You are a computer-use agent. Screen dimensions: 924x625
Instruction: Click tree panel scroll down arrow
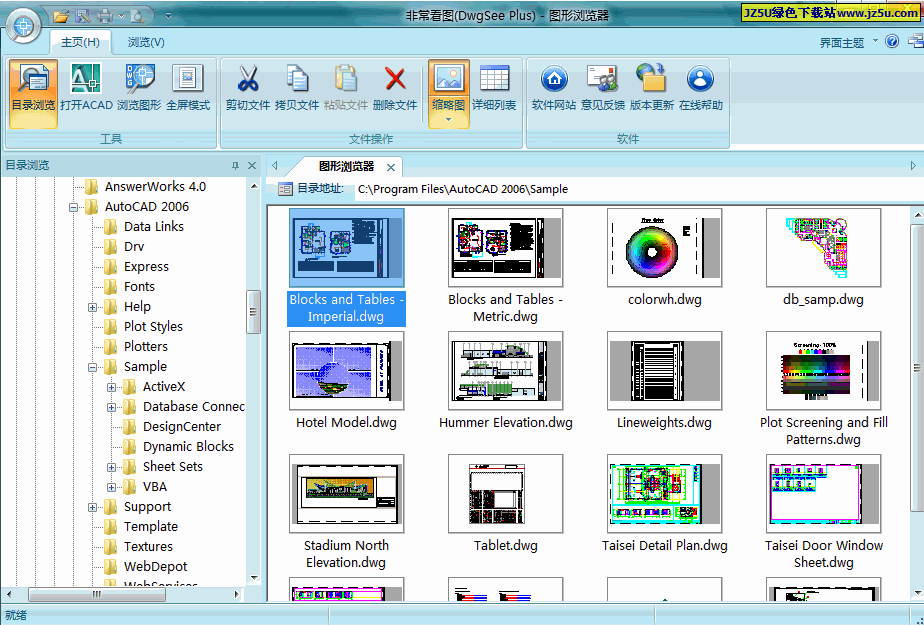(254, 578)
